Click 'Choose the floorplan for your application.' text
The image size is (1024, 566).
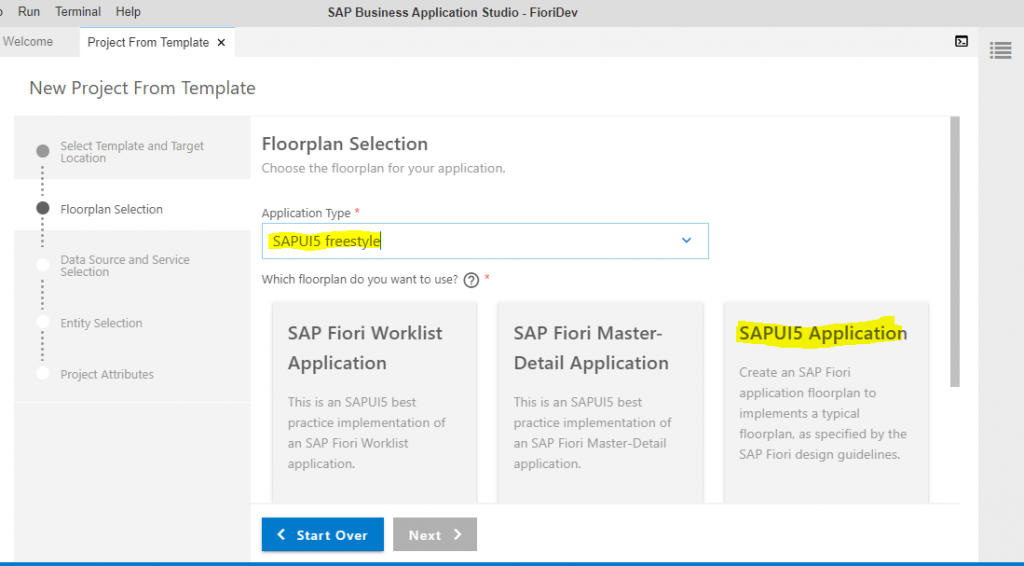[383, 168]
